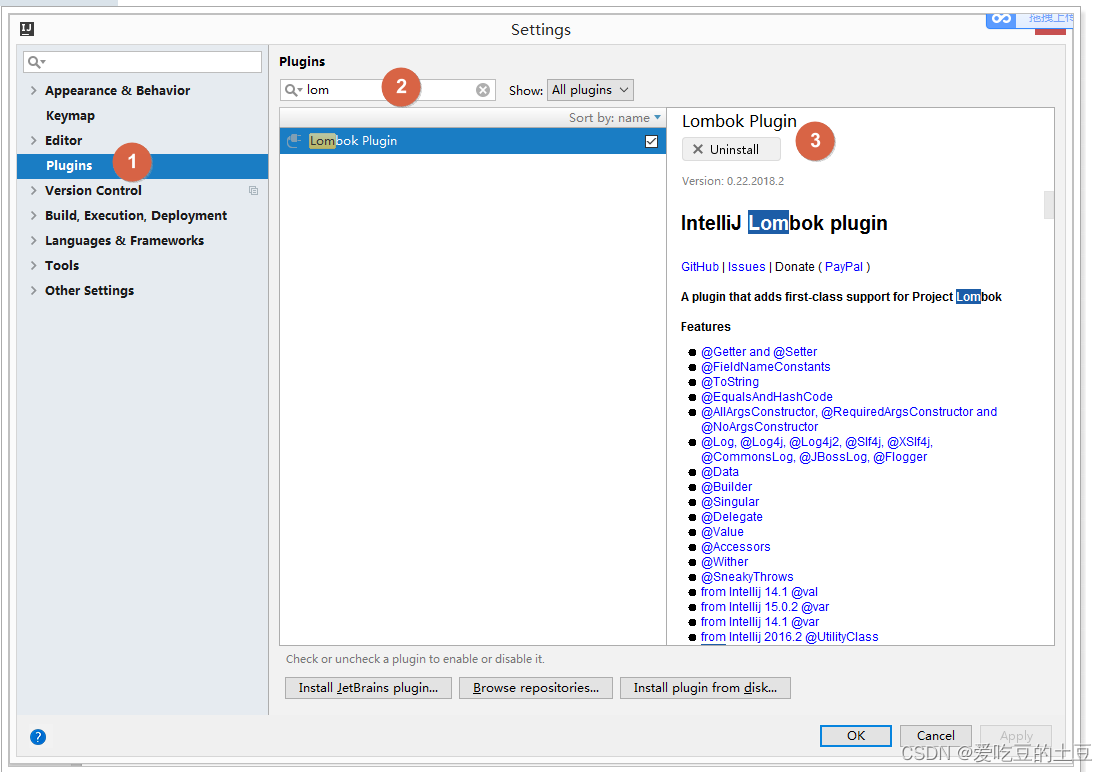This screenshot has width=1108, height=772.
Task: Open the @ToString feature link
Action: (730, 382)
